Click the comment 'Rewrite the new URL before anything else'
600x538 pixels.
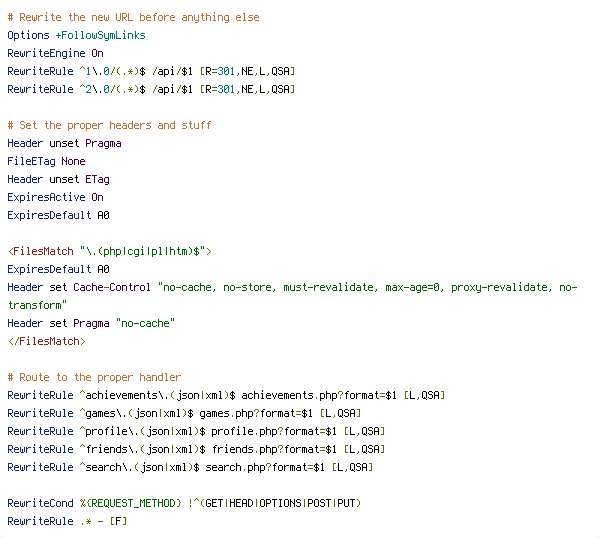pyautogui.click(x=133, y=17)
